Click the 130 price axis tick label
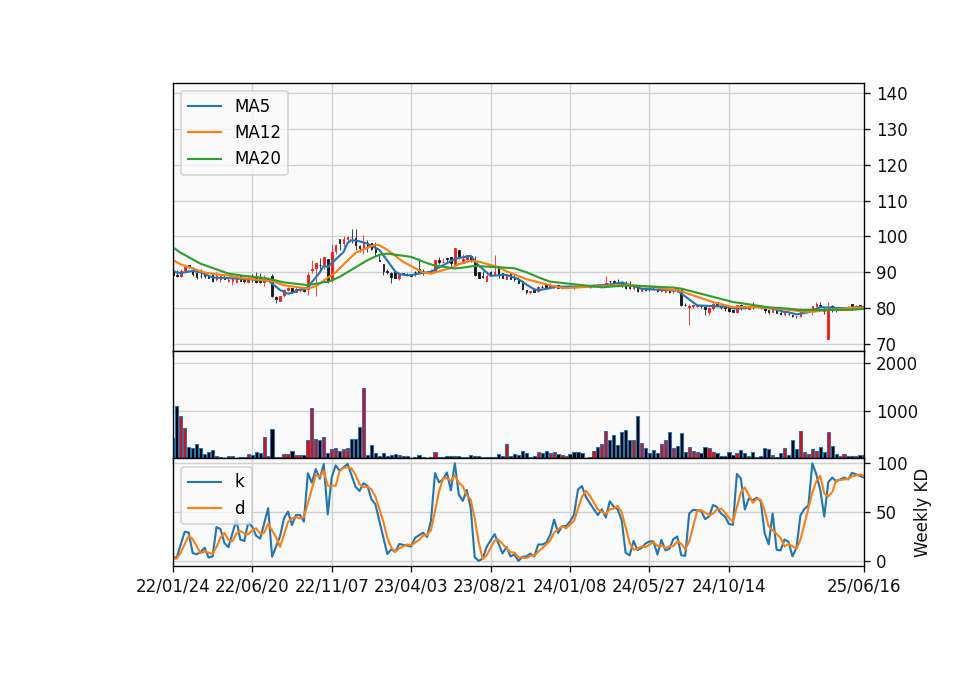 pyautogui.click(x=892, y=130)
